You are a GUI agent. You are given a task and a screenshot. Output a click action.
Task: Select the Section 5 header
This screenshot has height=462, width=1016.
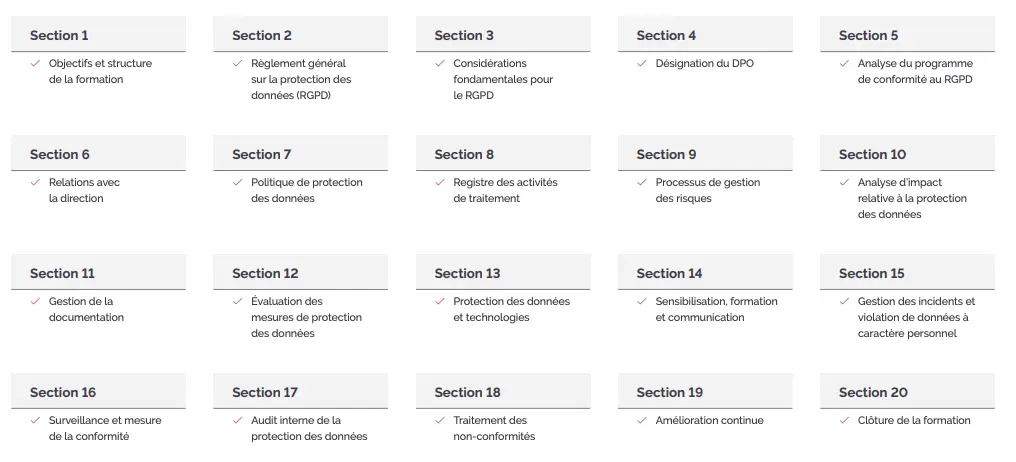[907, 34]
